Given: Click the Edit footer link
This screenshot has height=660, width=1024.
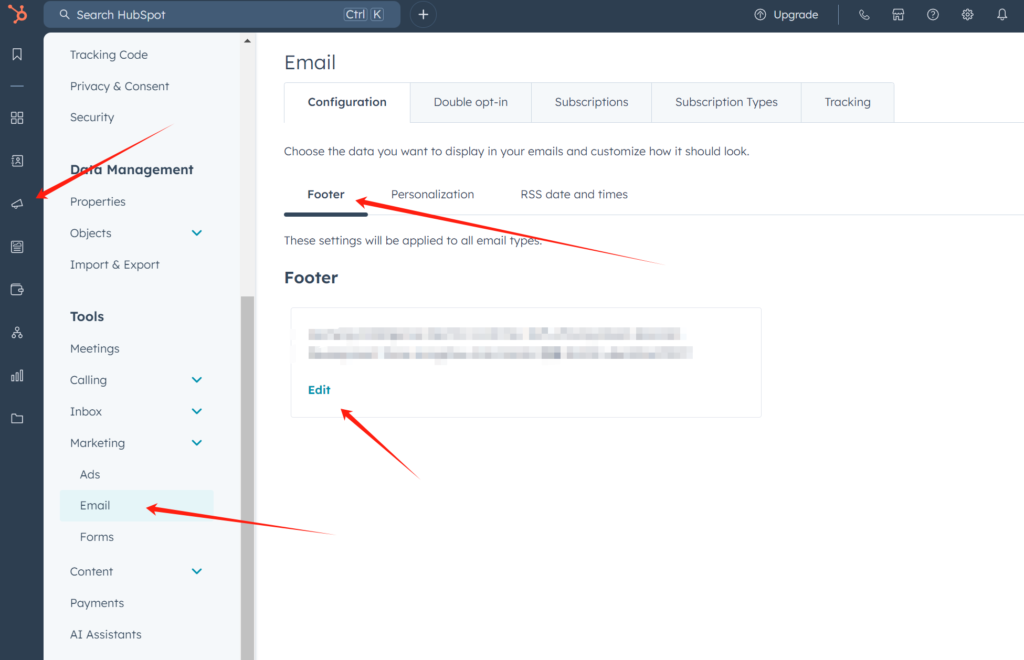Looking at the screenshot, I should coord(319,390).
